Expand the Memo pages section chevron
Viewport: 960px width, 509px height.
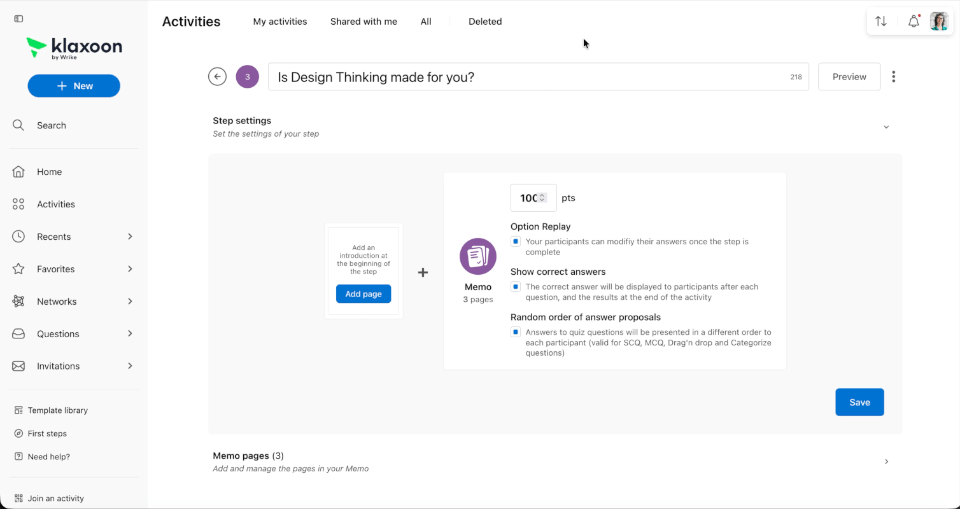click(887, 462)
